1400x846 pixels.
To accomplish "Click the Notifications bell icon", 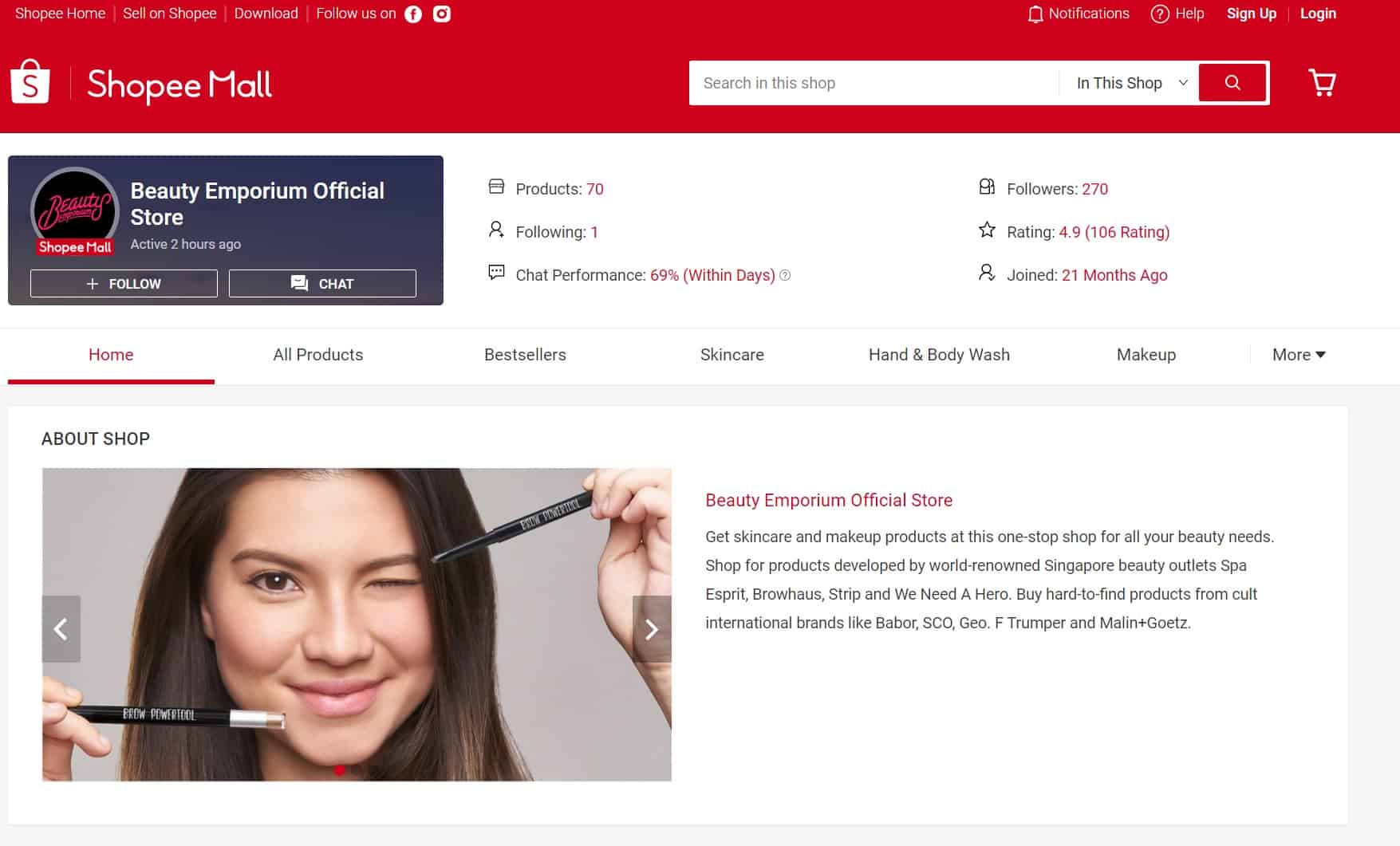I will [1035, 14].
